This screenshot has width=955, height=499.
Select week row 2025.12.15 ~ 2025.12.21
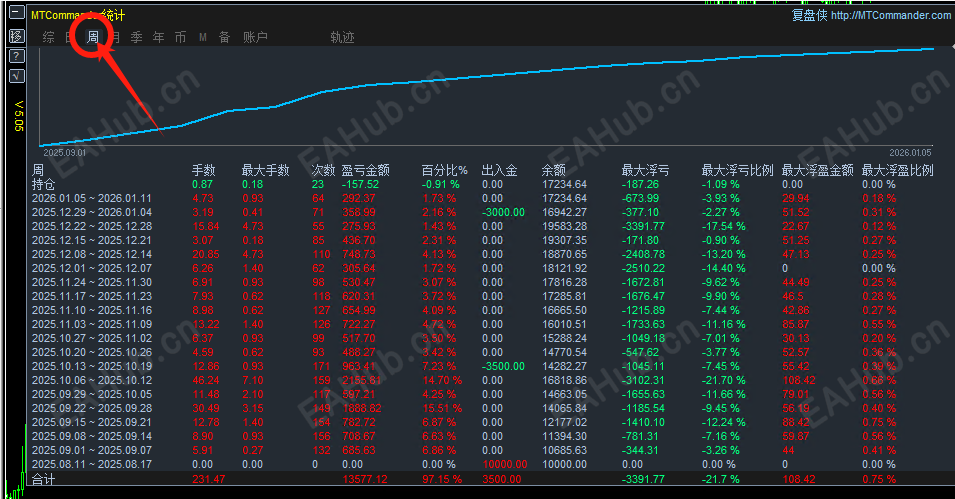(92, 240)
